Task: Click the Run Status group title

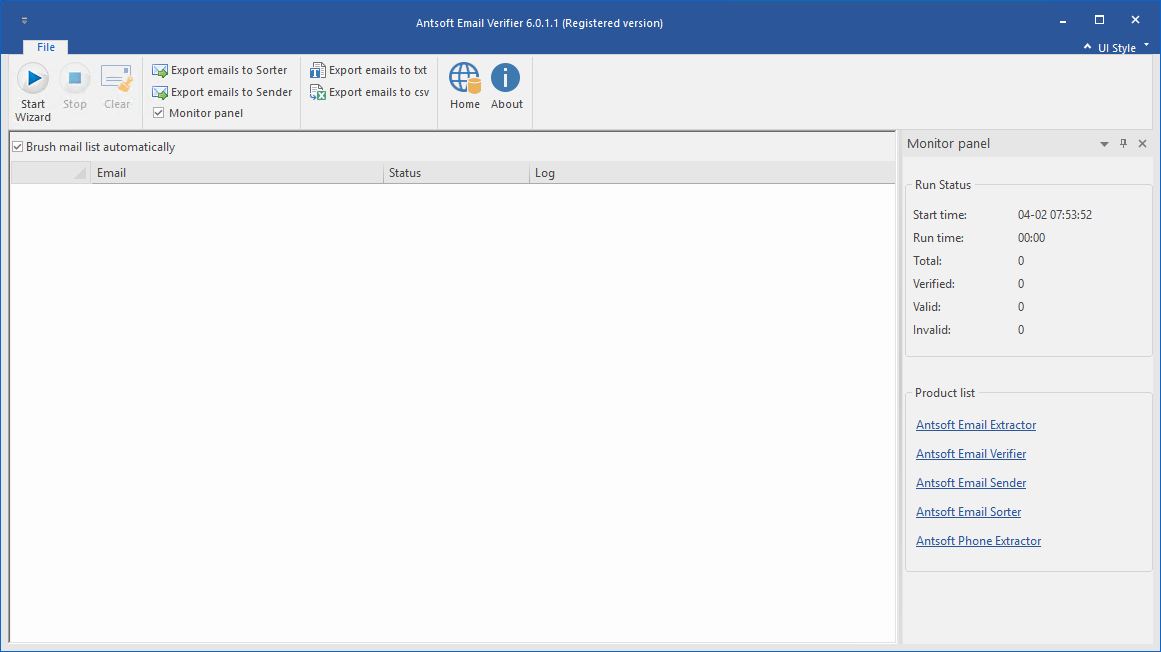Action: (x=943, y=185)
